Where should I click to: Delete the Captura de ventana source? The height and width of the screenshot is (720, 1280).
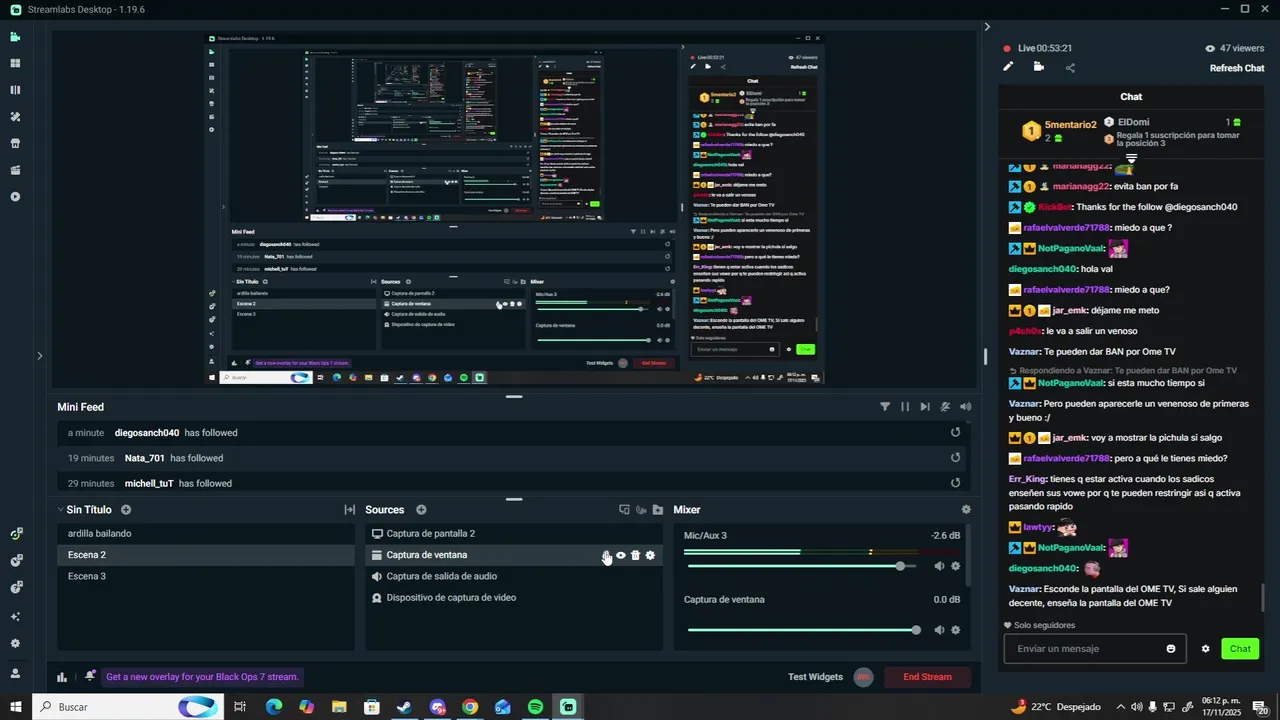click(635, 555)
